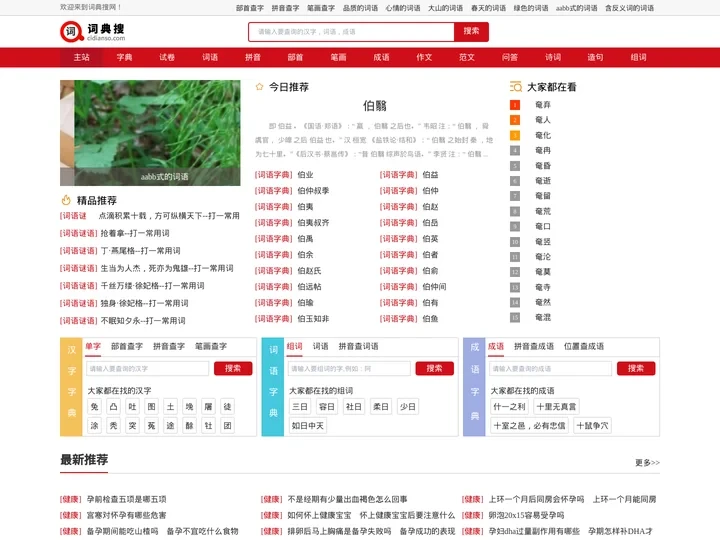Open 词语 in the red navigation bar
Viewport: 720px width, 540px height.
210,57
